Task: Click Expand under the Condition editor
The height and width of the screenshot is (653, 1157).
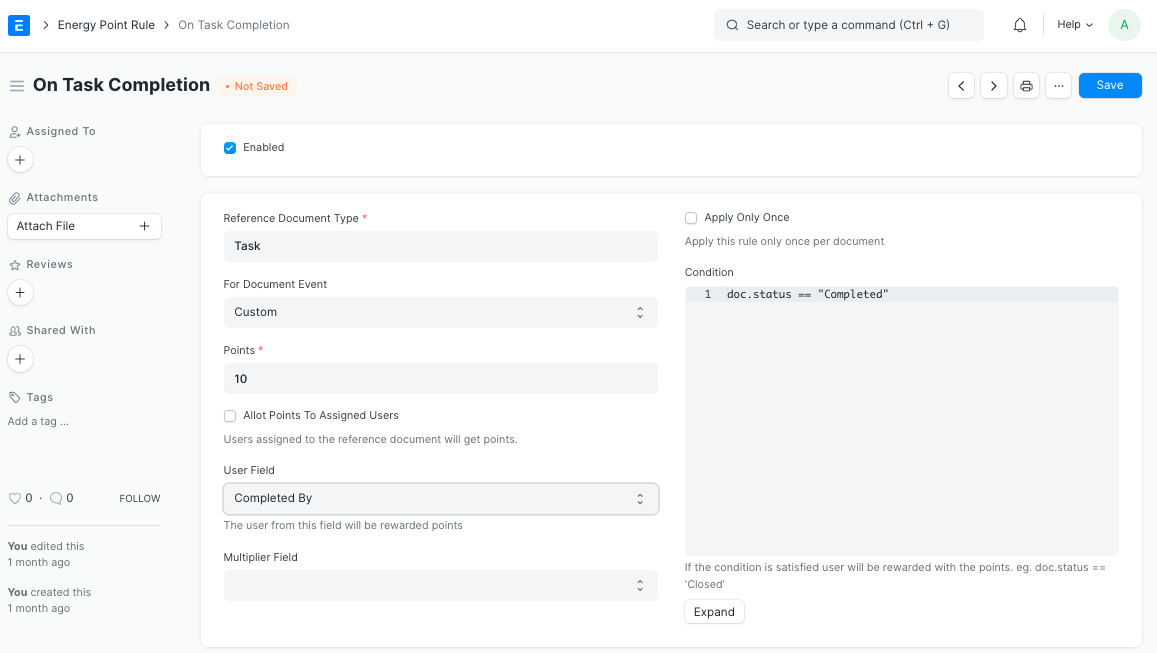Action: click(714, 612)
